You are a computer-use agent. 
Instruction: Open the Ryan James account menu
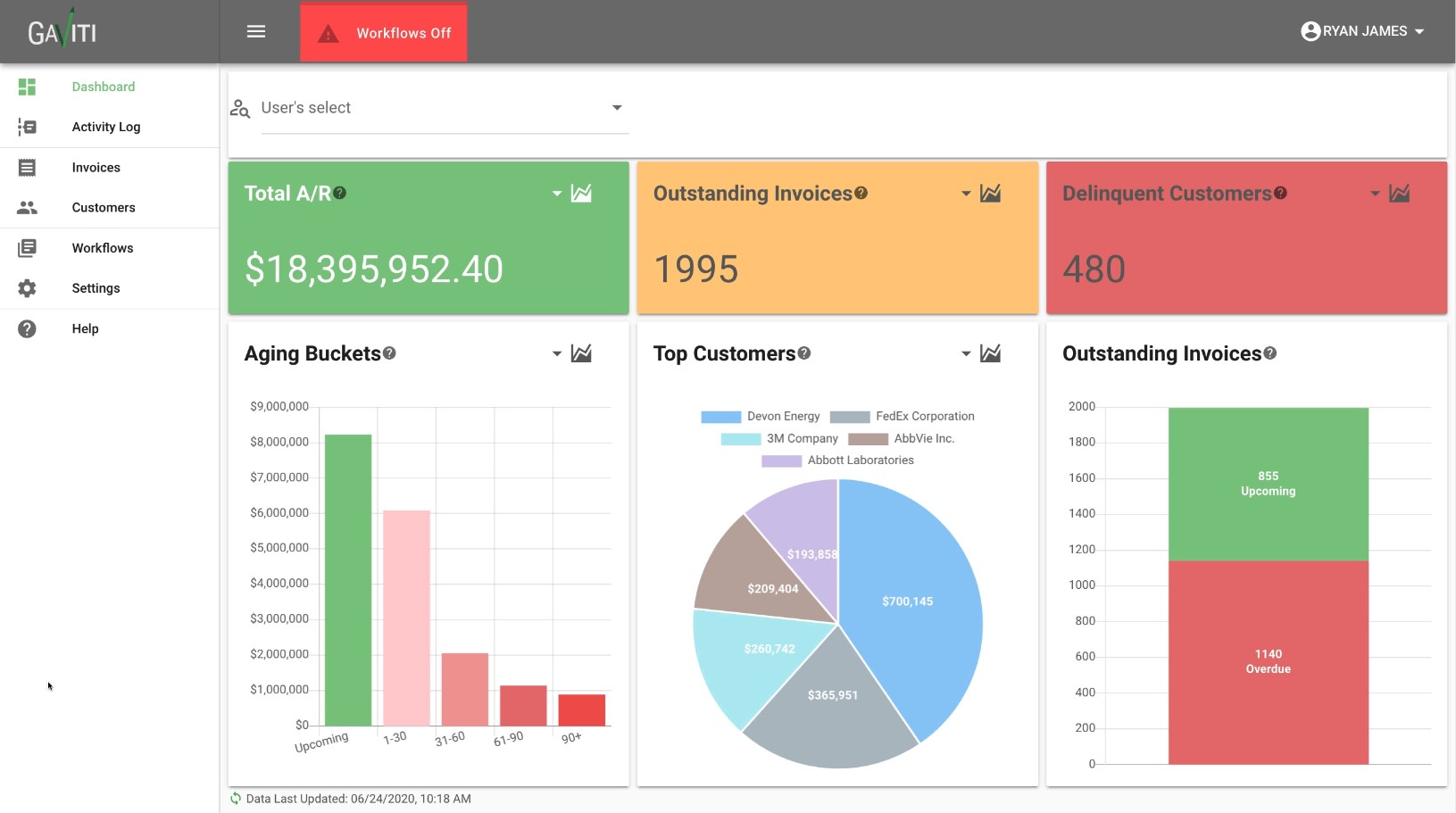(x=1362, y=31)
